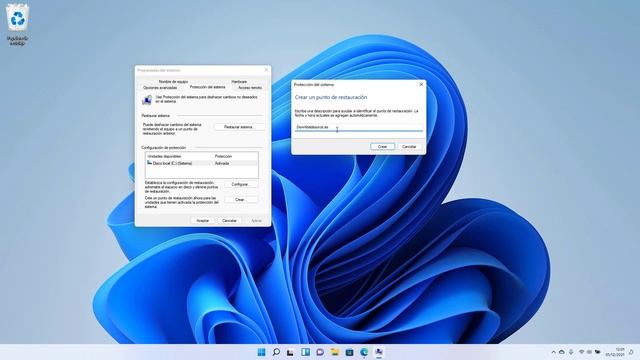Viewport: 640px width, 360px height.
Task: Click the Activada protection status cell
Action: pyautogui.click(x=222, y=163)
